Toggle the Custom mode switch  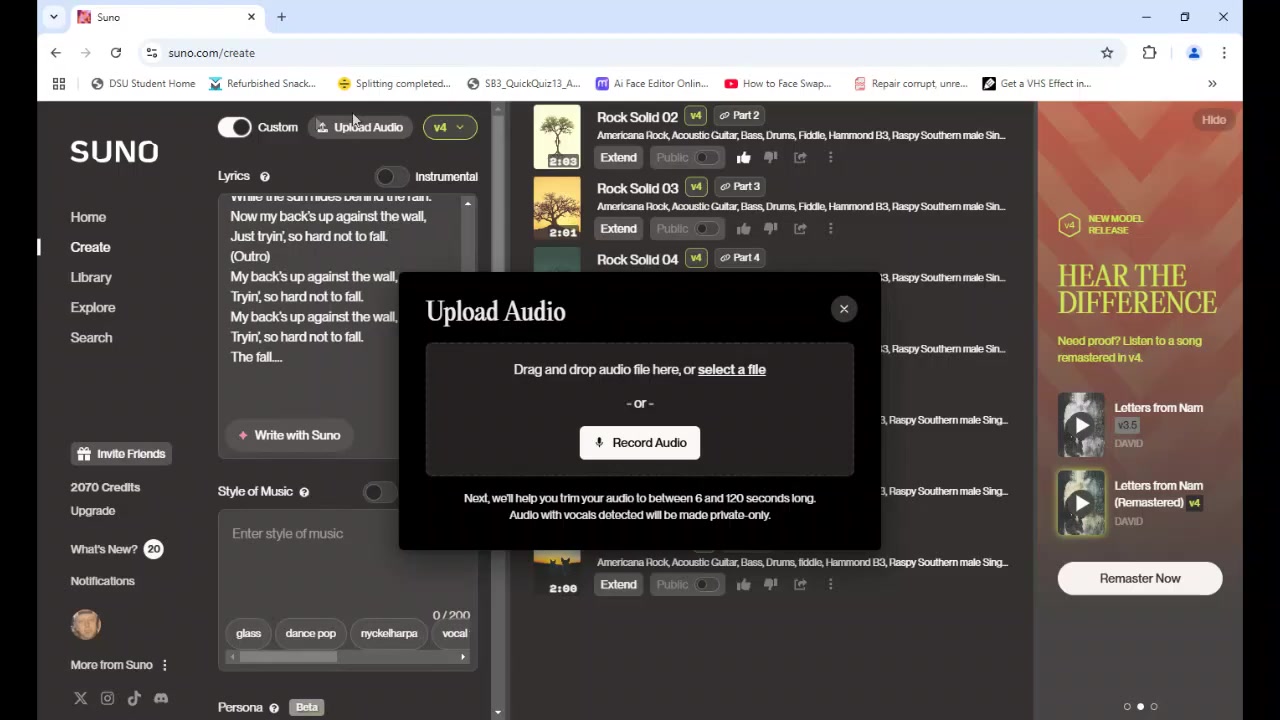pos(235,127)
